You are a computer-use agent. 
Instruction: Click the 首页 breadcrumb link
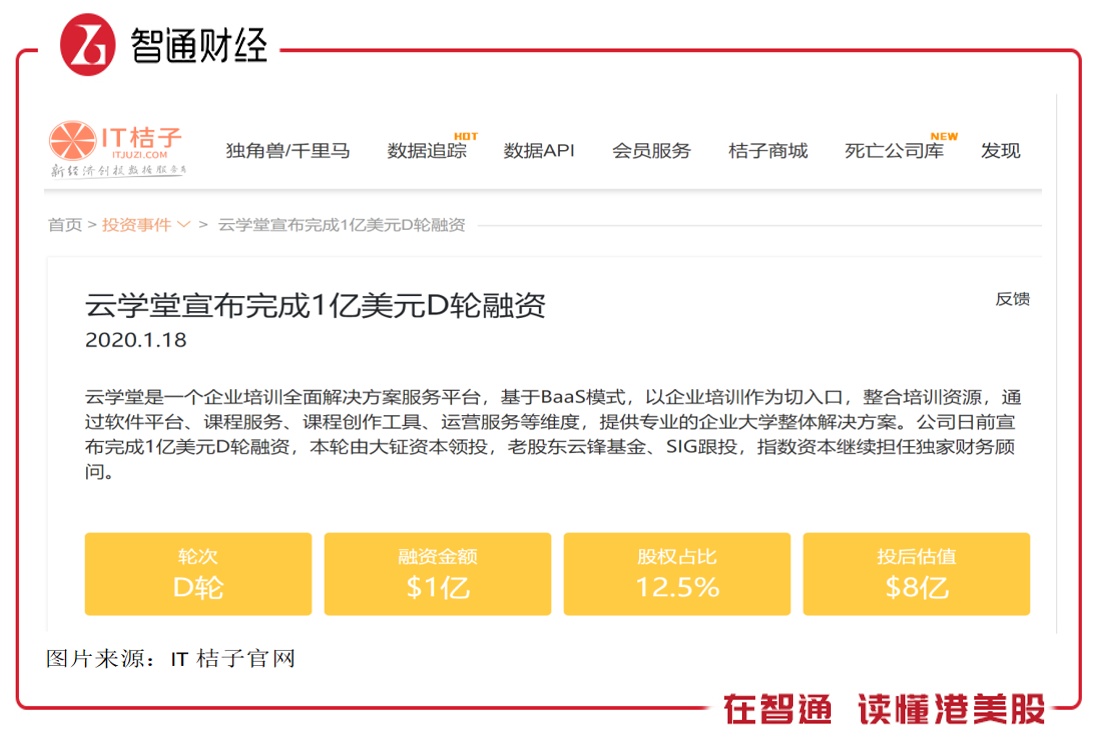65,225
